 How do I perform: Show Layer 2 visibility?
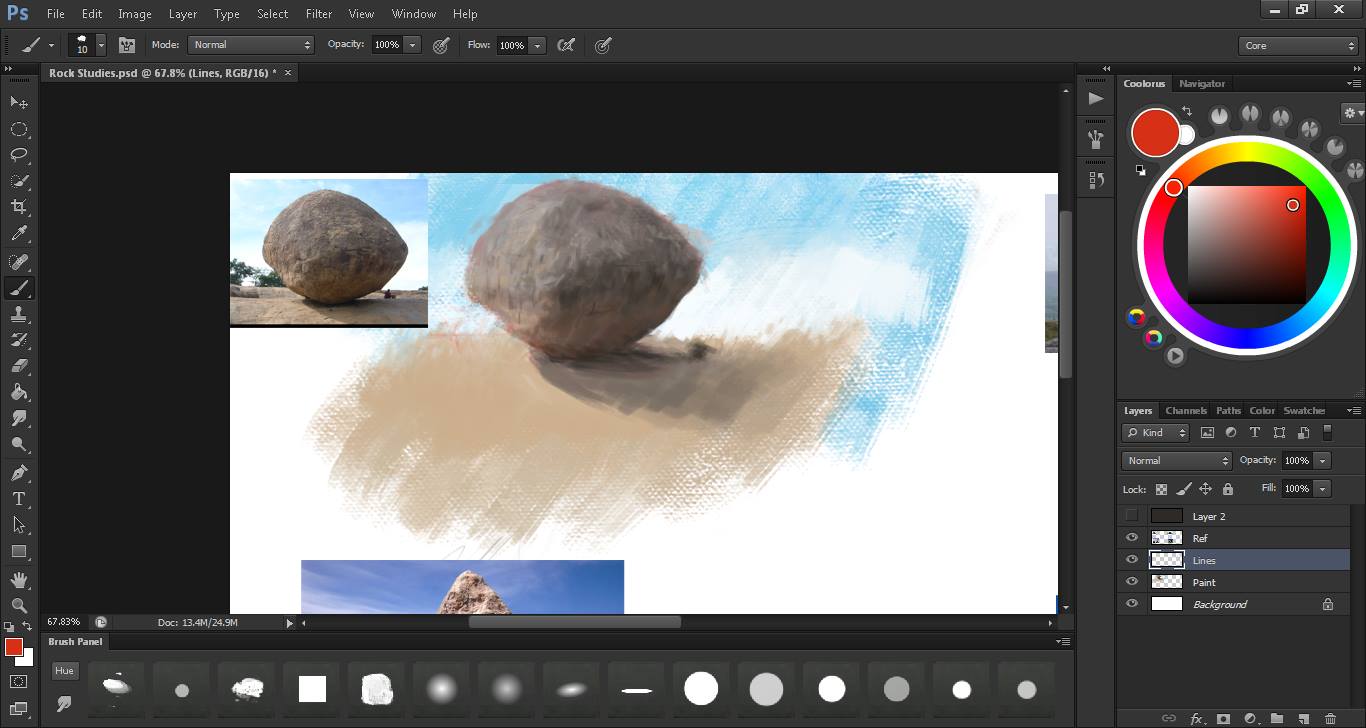1132,516
